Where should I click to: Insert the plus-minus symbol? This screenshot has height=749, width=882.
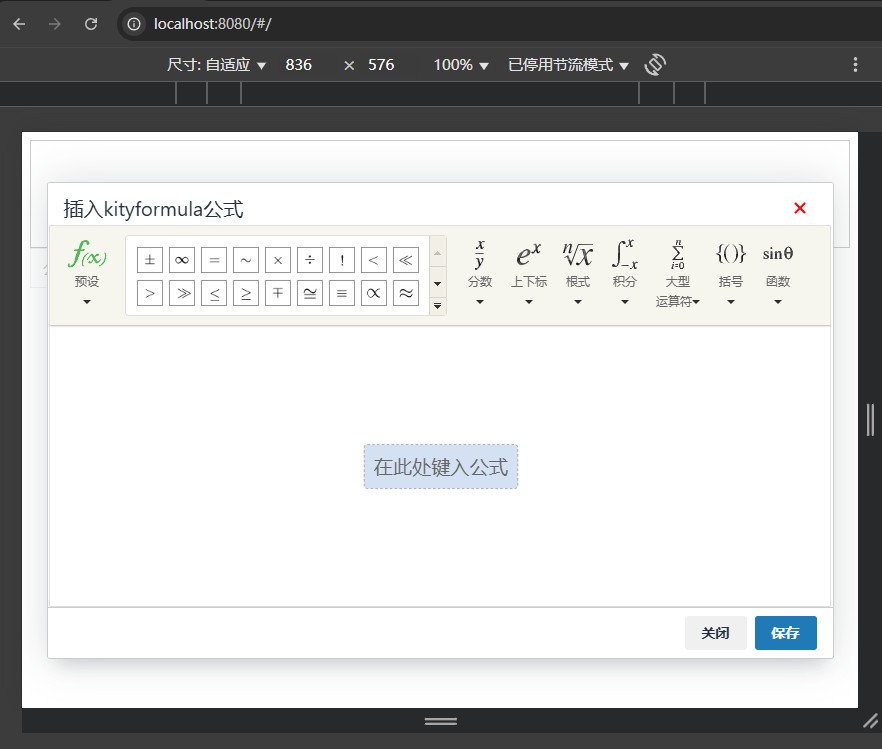click(150, 260)
